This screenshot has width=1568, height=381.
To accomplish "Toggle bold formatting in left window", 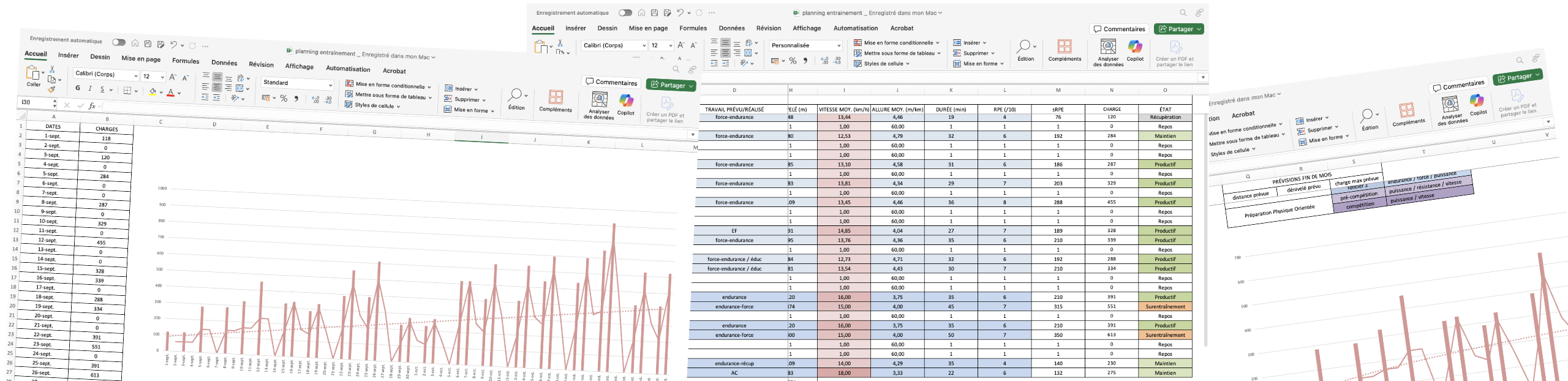I will [x=78, y=88].
